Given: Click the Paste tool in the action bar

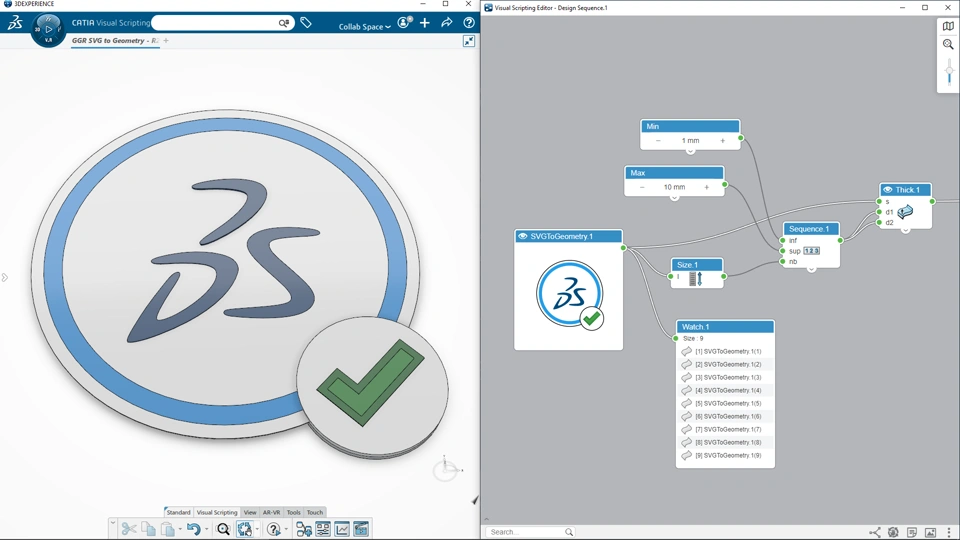Looking at the screenshot, I should (x=167, y=529).
